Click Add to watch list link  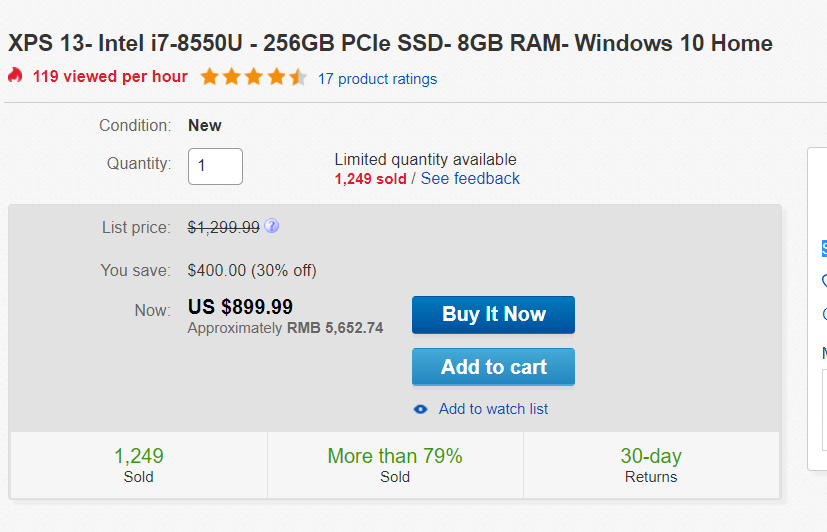493,409
